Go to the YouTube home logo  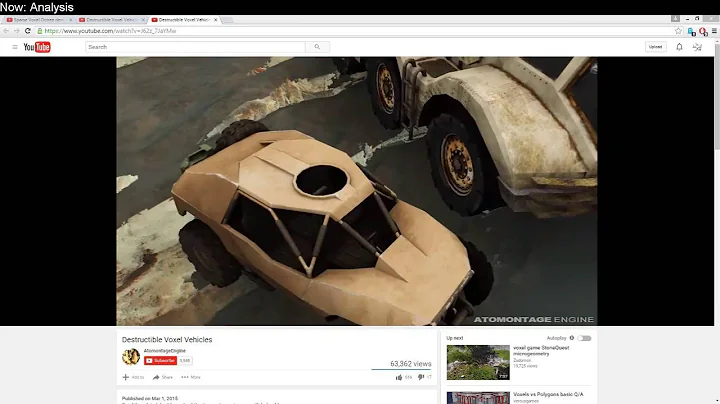37,47
